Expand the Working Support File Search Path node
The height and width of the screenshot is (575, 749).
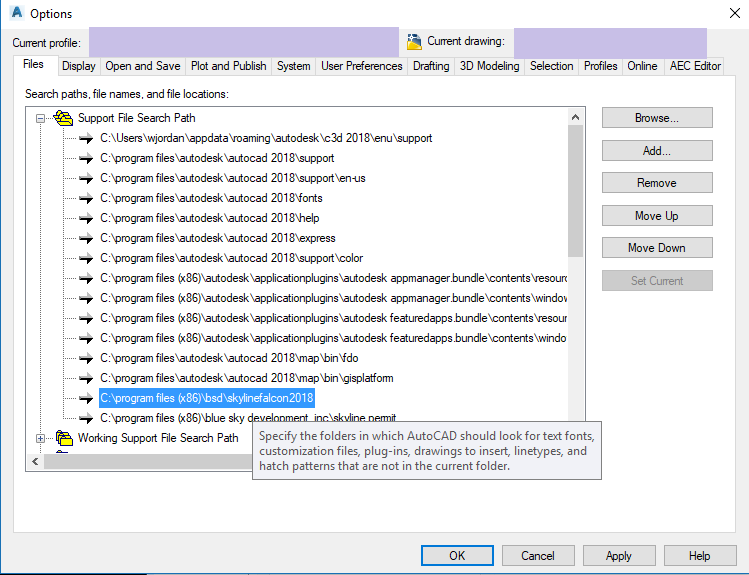41,437
